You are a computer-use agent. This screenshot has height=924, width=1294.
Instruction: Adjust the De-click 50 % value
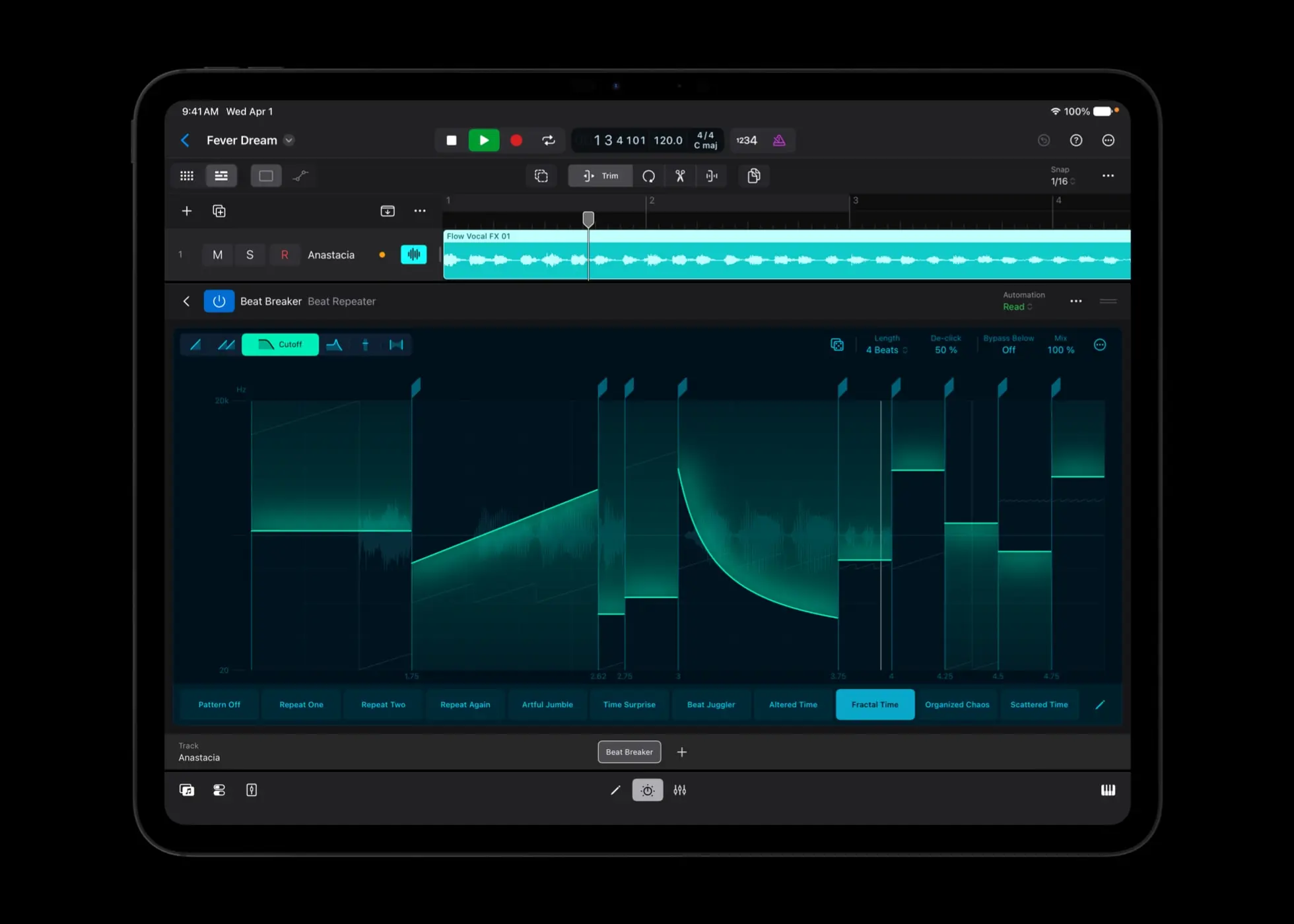[x=945, y=350]
